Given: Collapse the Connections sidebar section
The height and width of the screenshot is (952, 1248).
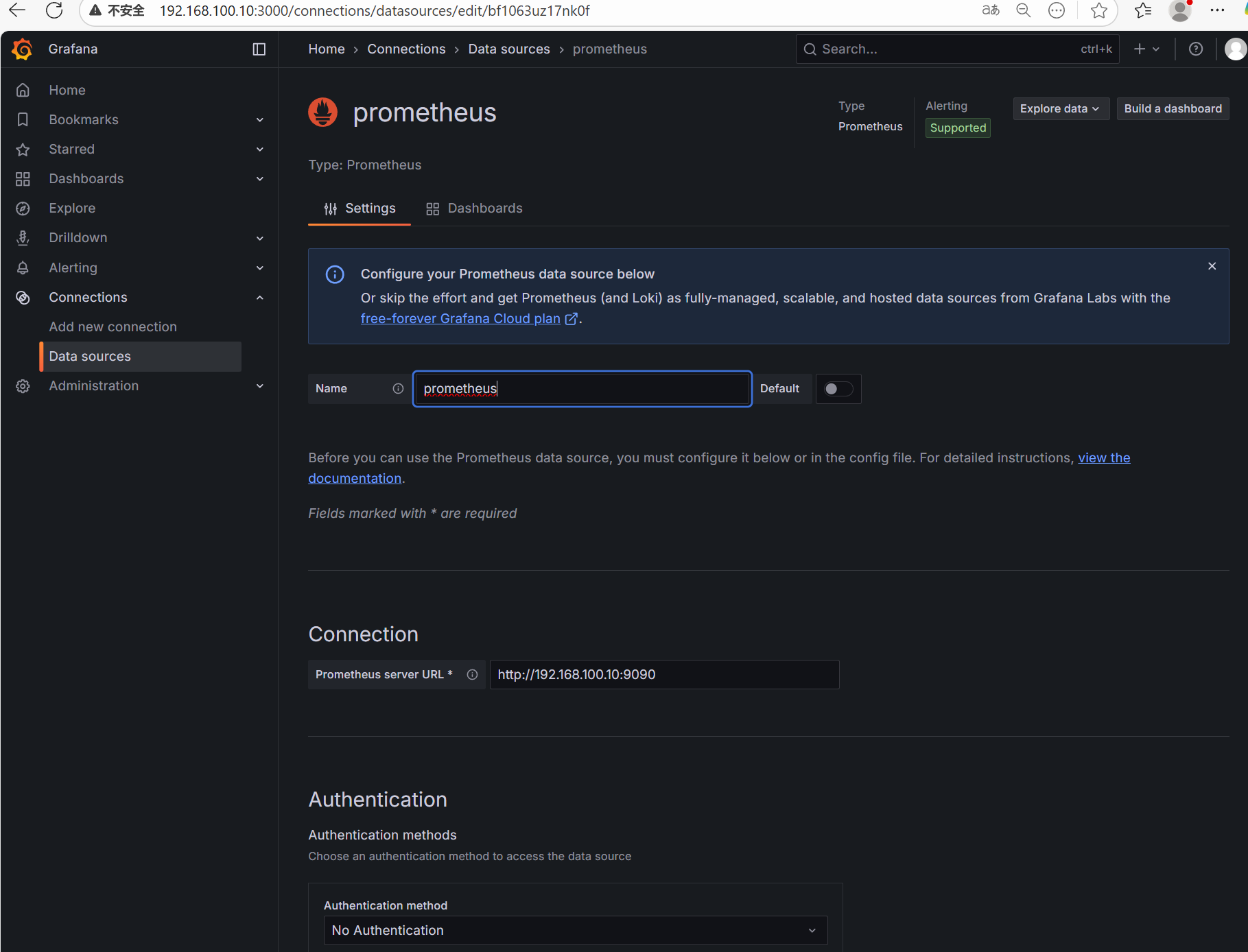Looking at the screenshot, I should coord(260,297).
